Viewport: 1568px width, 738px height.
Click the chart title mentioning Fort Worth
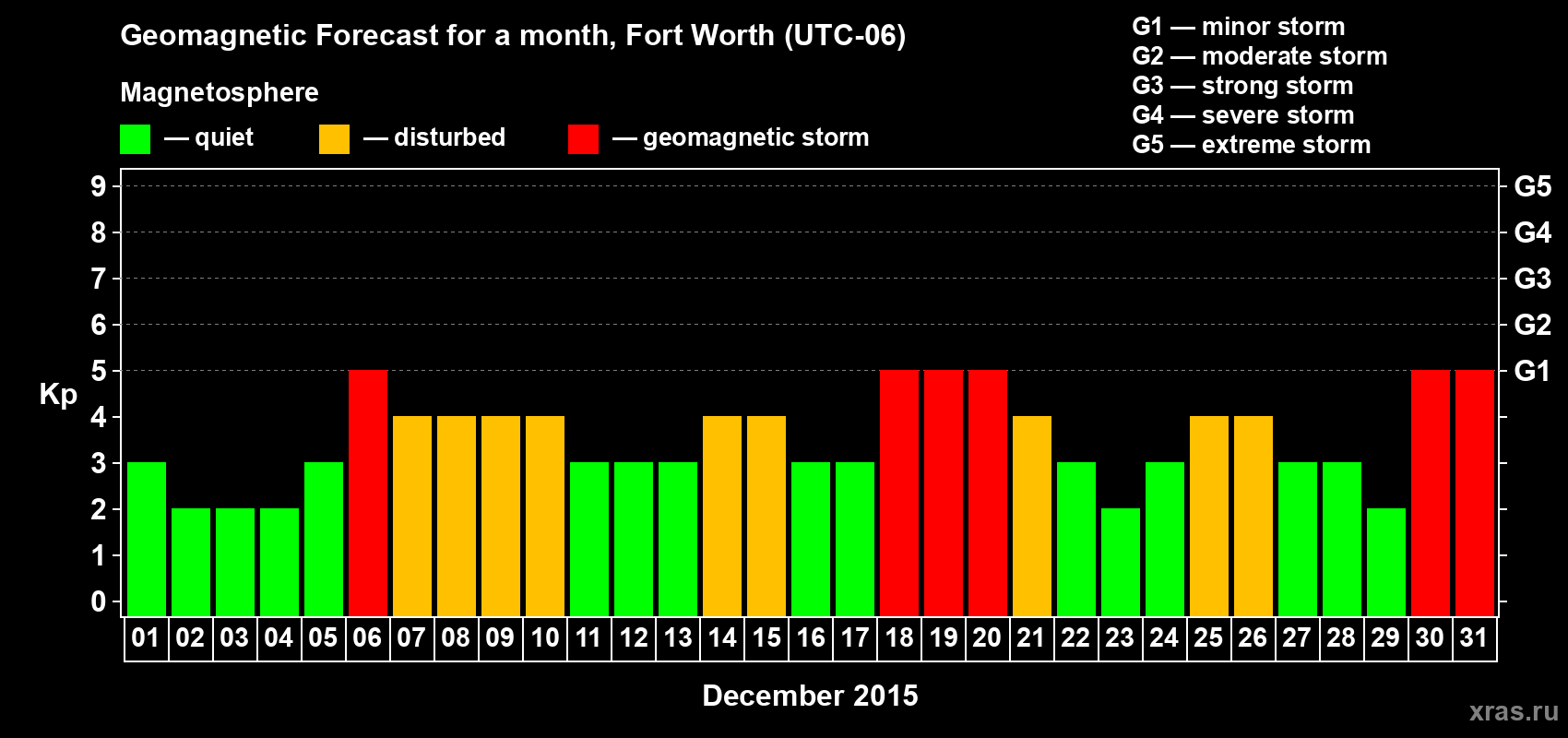pos(513,36)
